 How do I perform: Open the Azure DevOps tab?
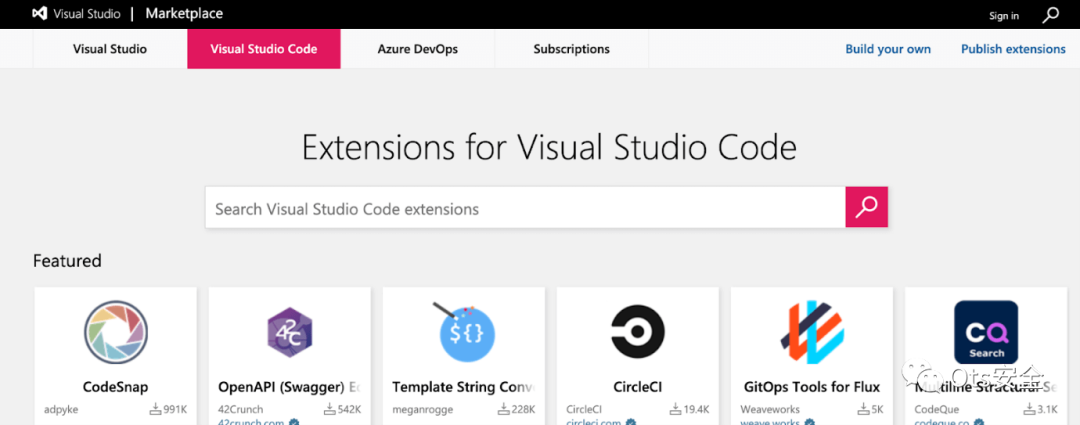(417, 49)
